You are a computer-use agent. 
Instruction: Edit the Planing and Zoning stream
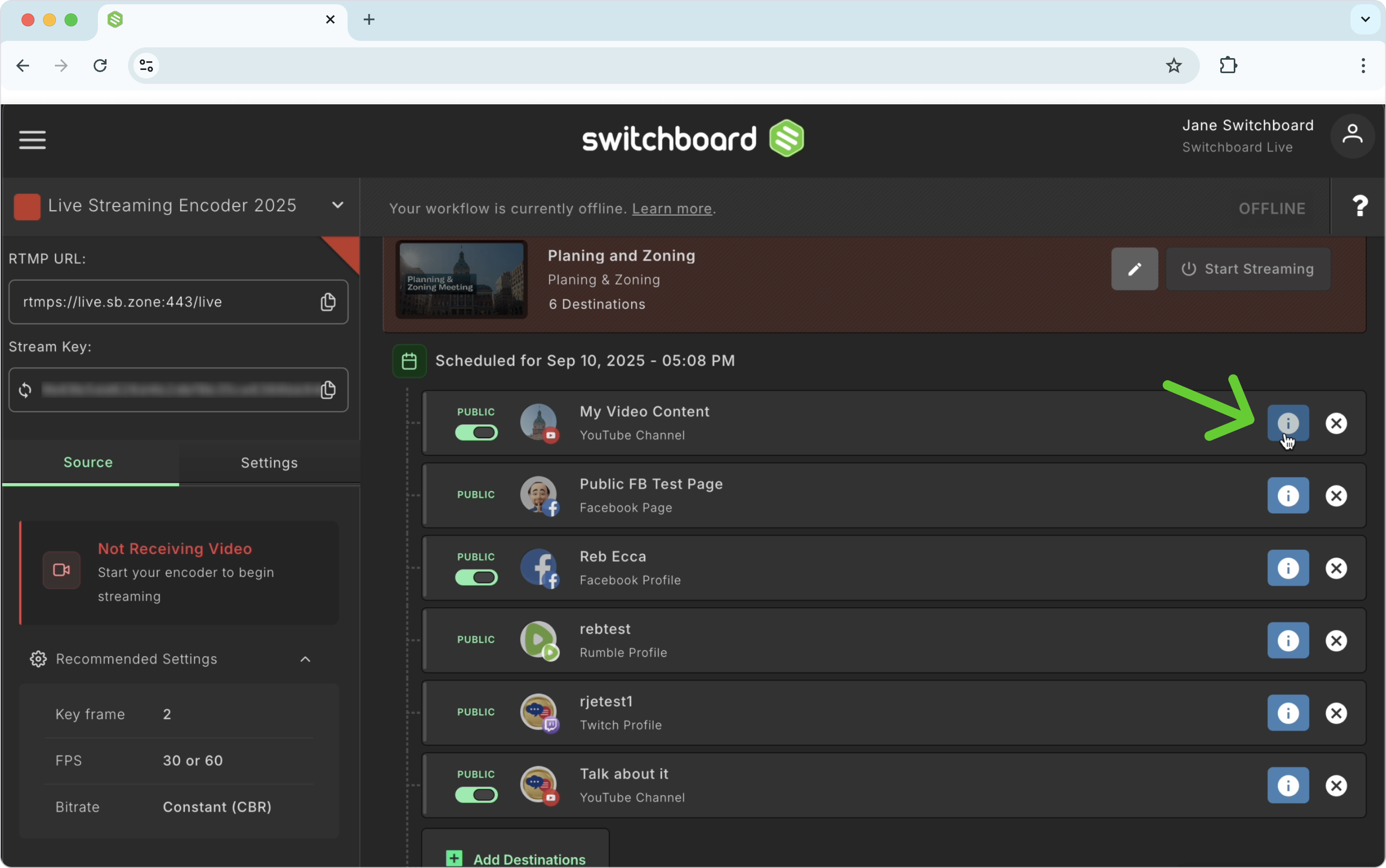(x=1135, y=269)
